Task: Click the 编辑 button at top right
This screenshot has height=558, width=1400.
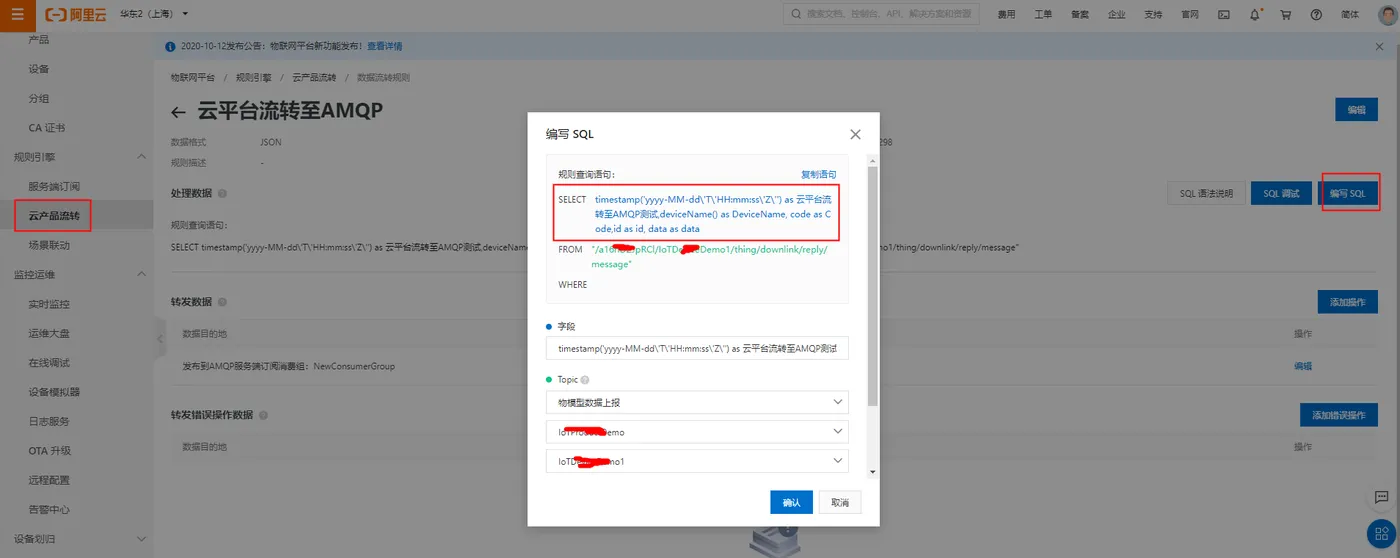Action: point(1356,110)
